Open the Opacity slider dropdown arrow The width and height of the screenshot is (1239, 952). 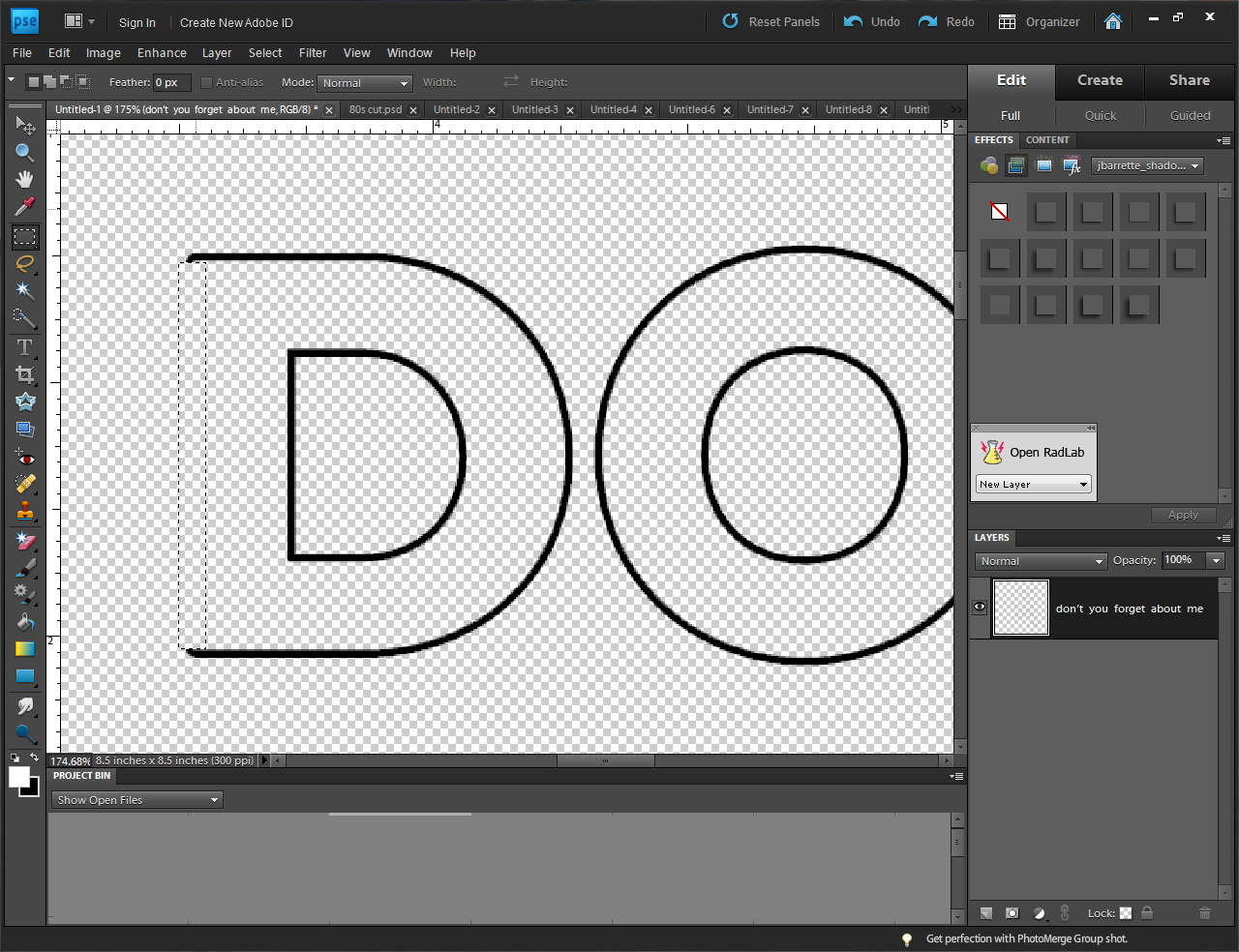[1217, 560]
